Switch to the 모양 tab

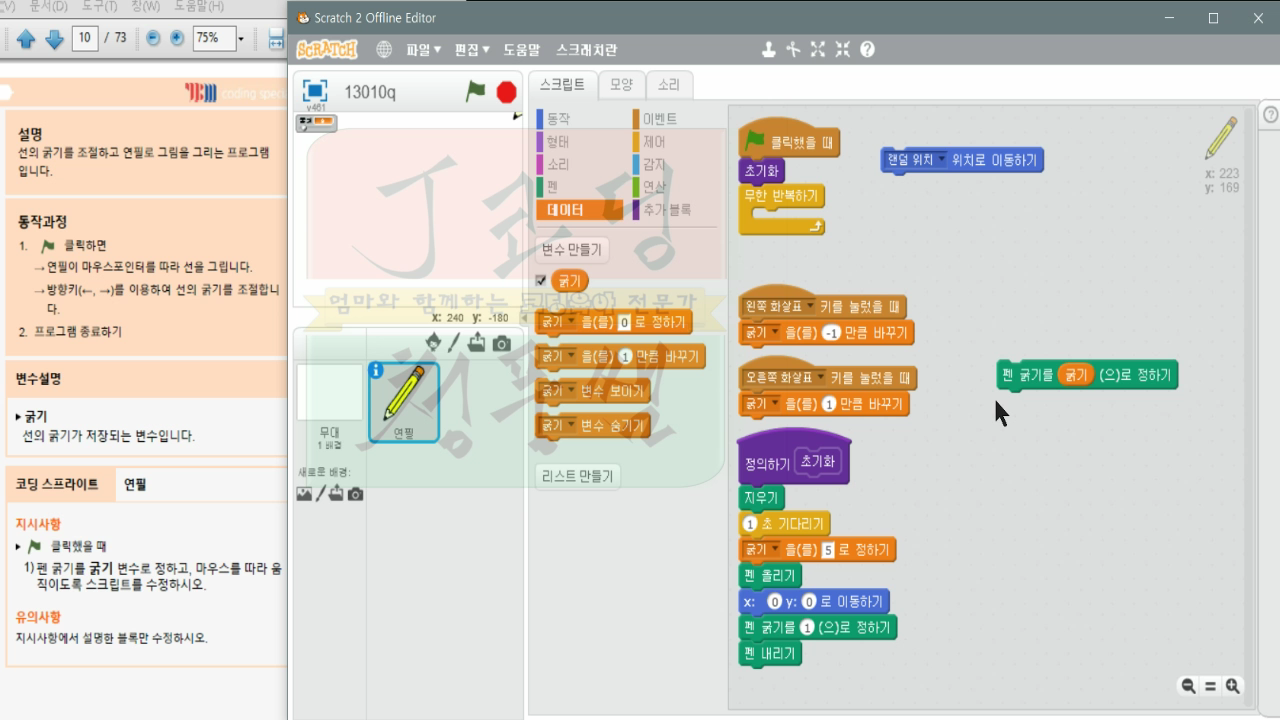[621, 85]
